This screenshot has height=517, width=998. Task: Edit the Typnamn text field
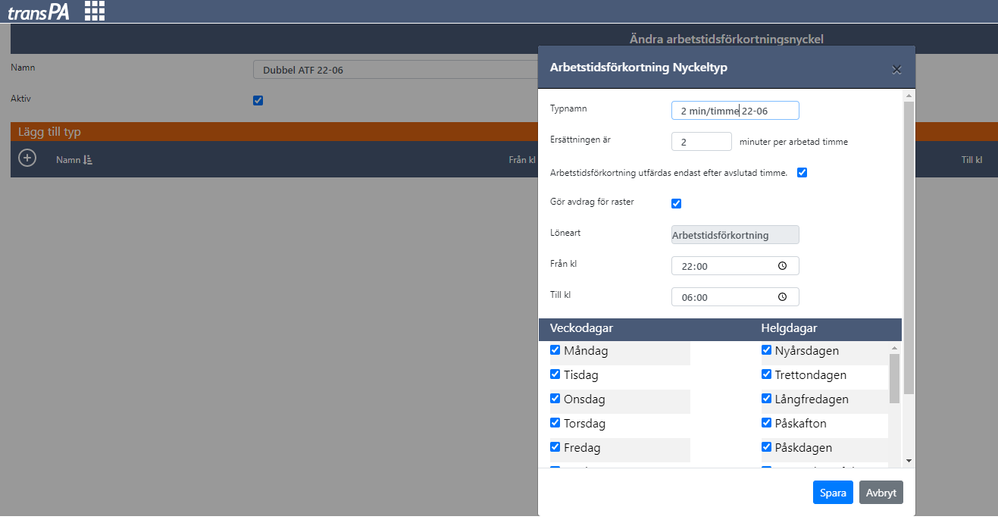[x=735, y=111]
